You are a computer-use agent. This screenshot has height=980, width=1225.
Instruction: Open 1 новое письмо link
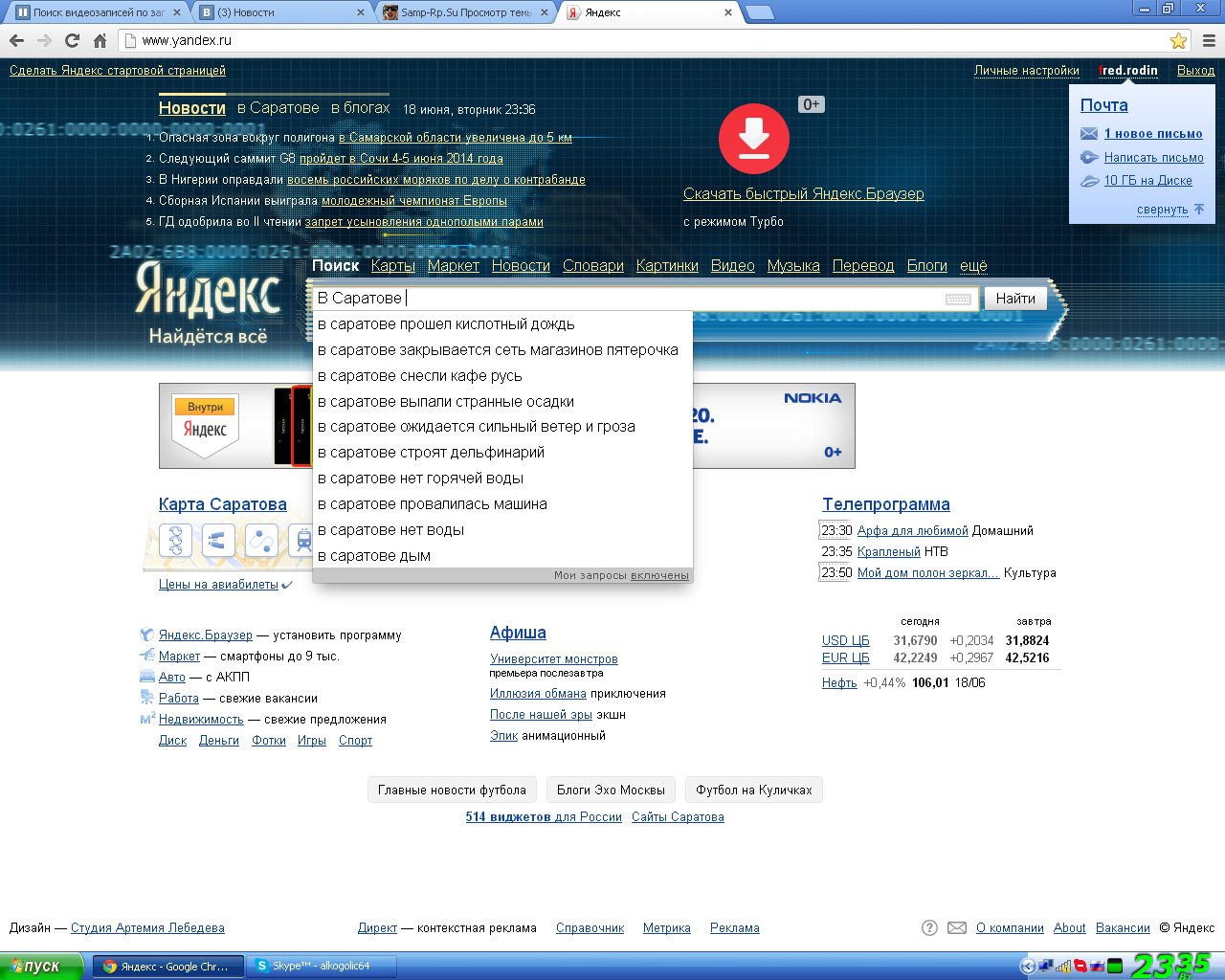(x=1153, y=134)
